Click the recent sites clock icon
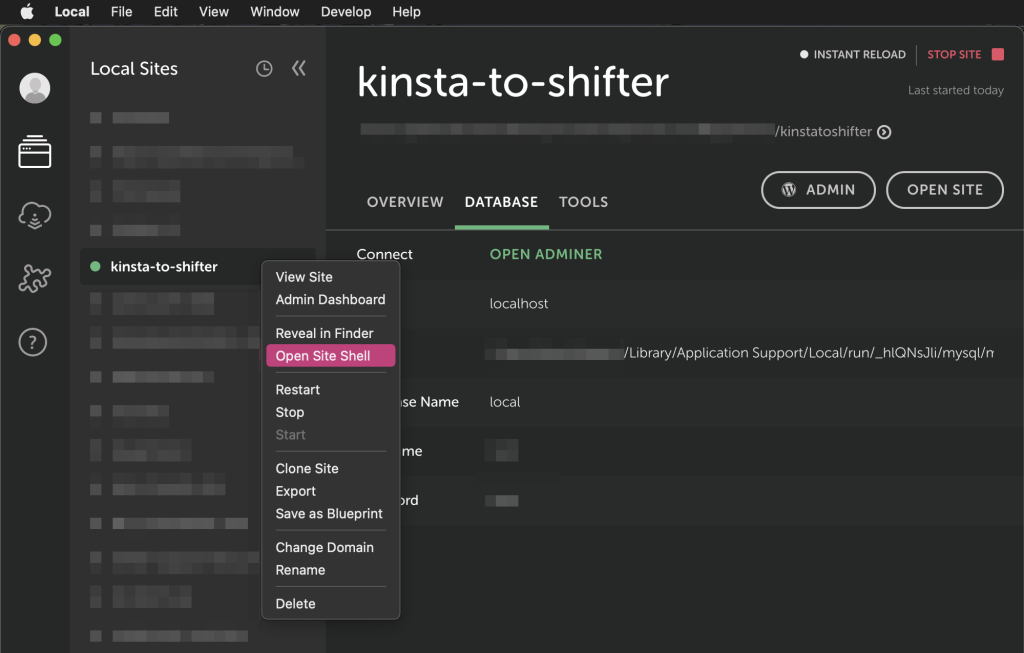The height and width of the screenshot is (653, 1024). pyautogui.click(x=264, y=69)
